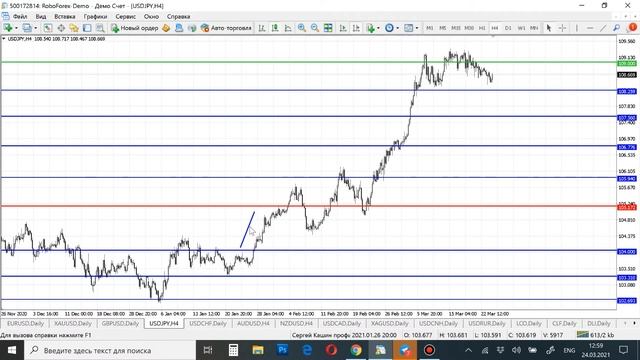The height and width of the screenshot is (360, 640).
Task: Select the M30 timeframe
Action: point(469,28)
